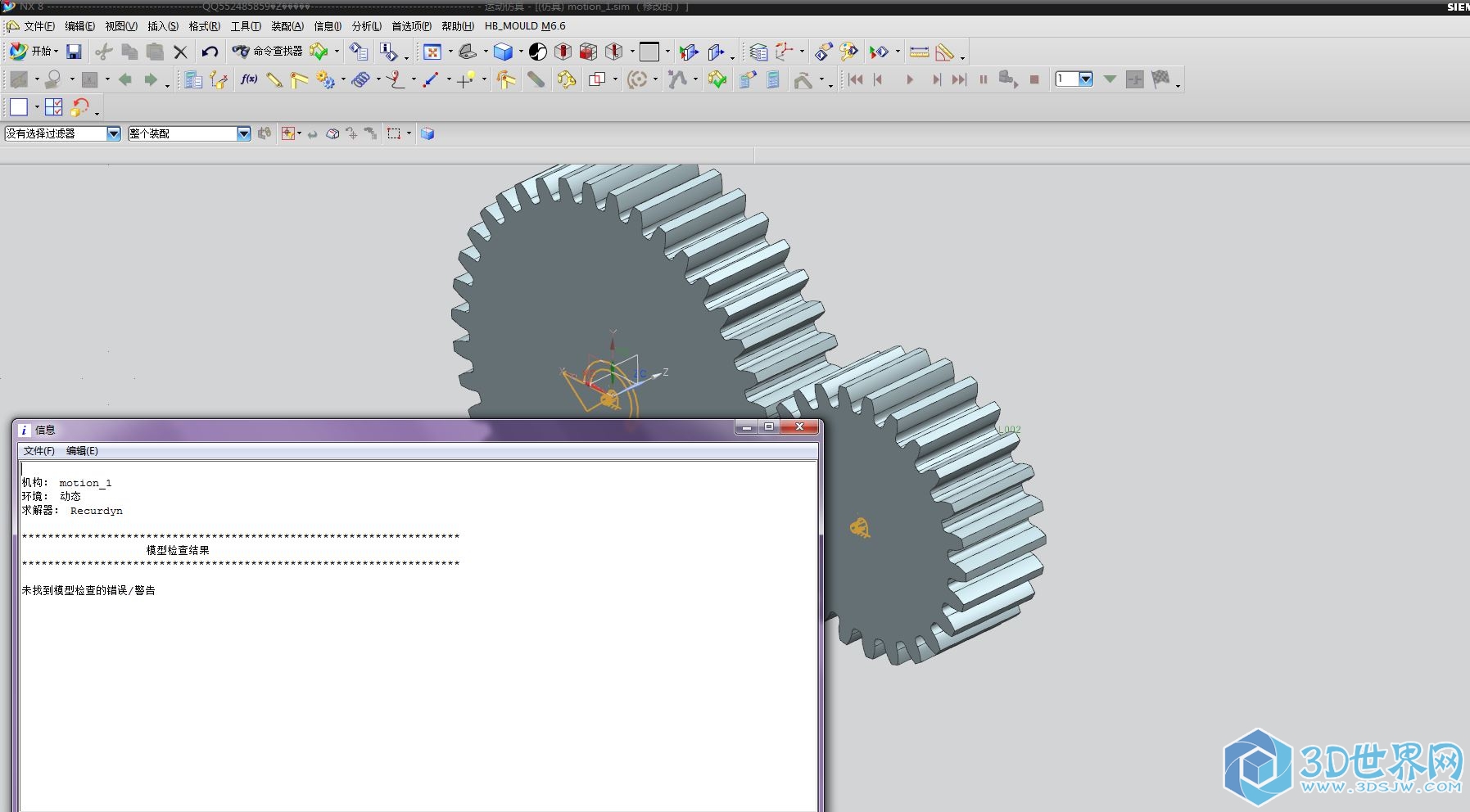Click the Cut scissors icon
1470x812 pixels.
103,52
